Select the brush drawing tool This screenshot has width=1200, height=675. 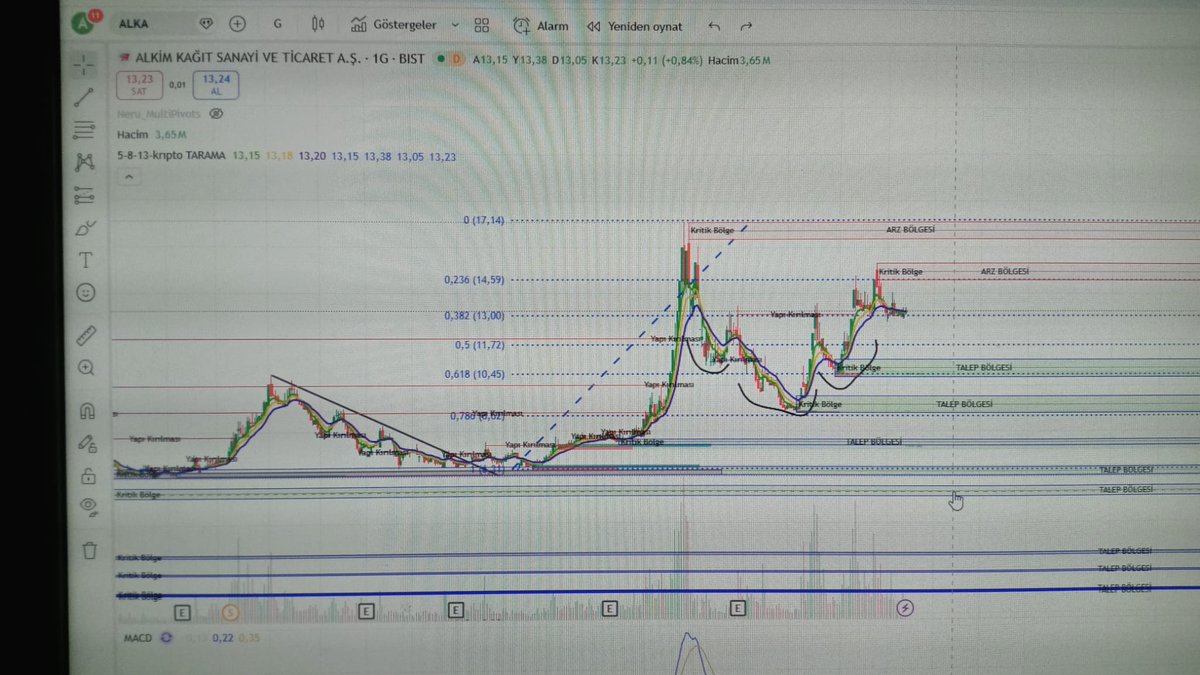tap(85, 228)
